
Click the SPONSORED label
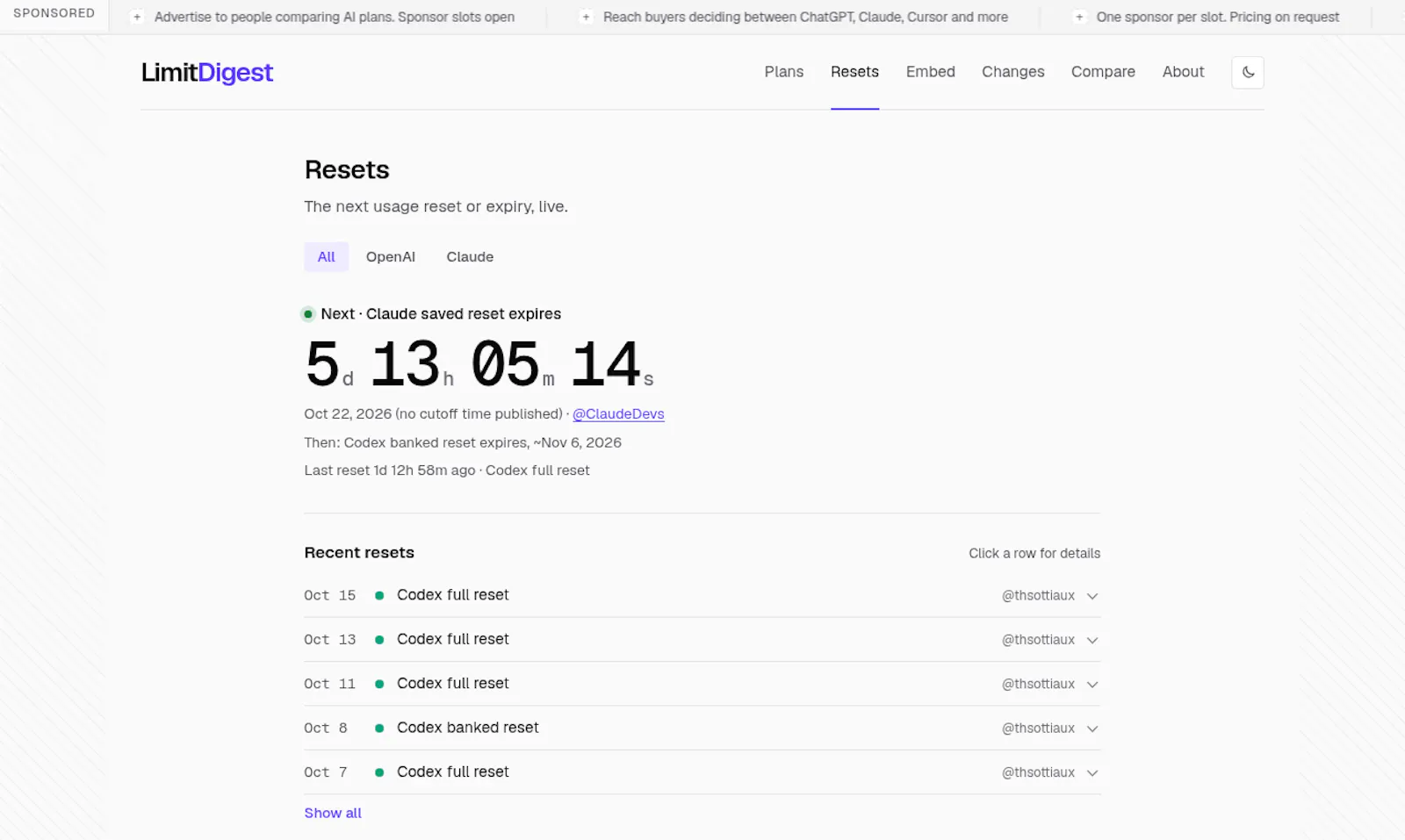[x=54, y=13]
